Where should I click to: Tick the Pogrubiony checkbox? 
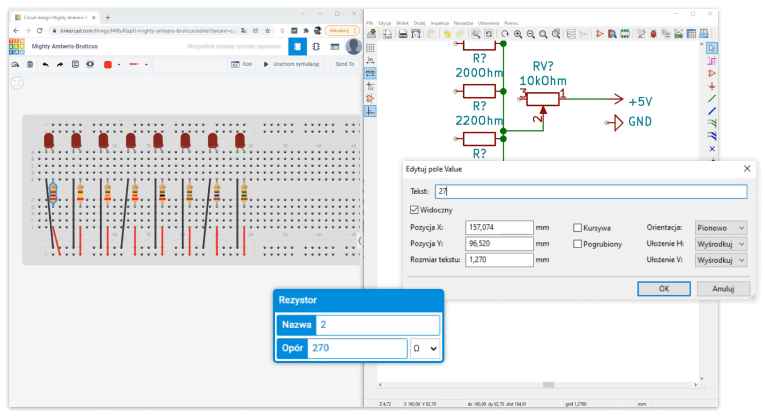[578, 244]
